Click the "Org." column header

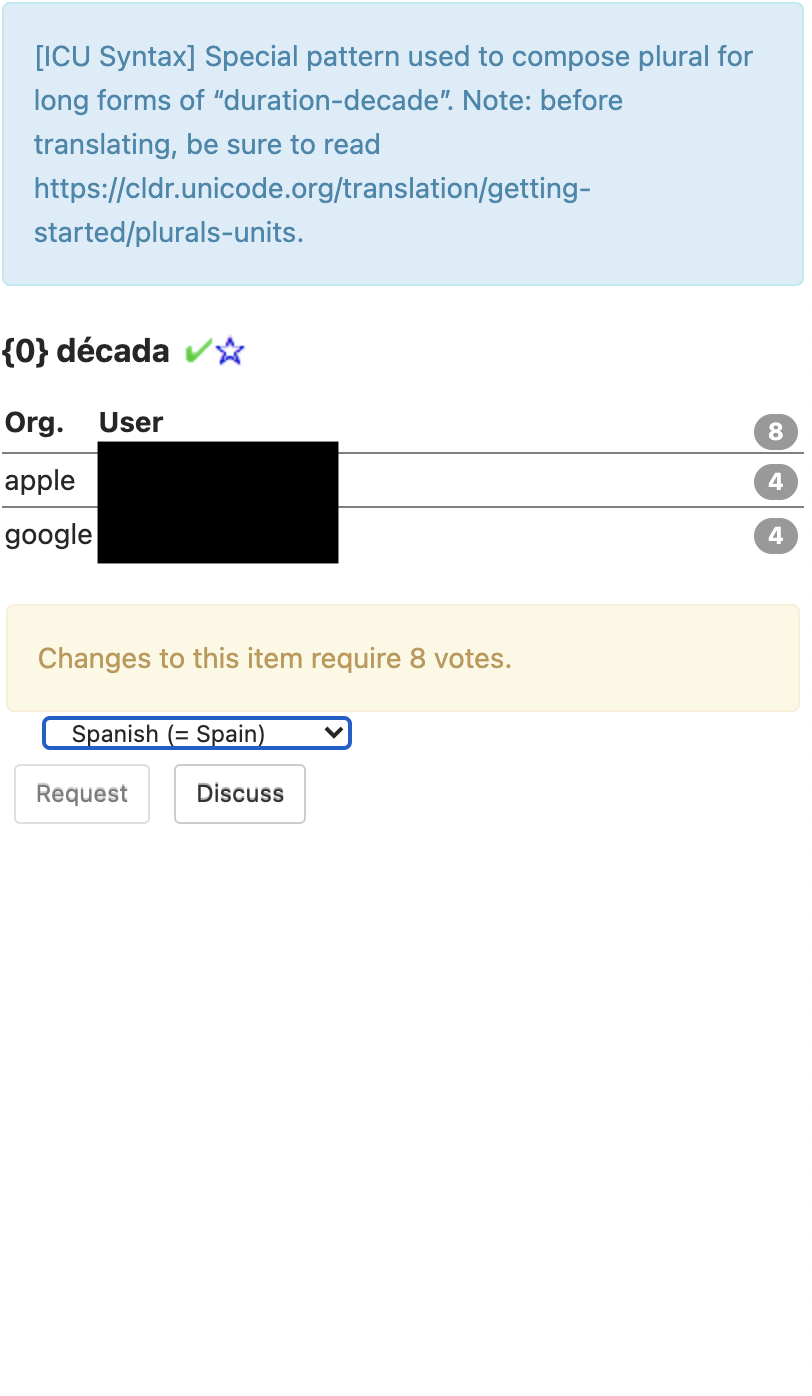(34, 422)
